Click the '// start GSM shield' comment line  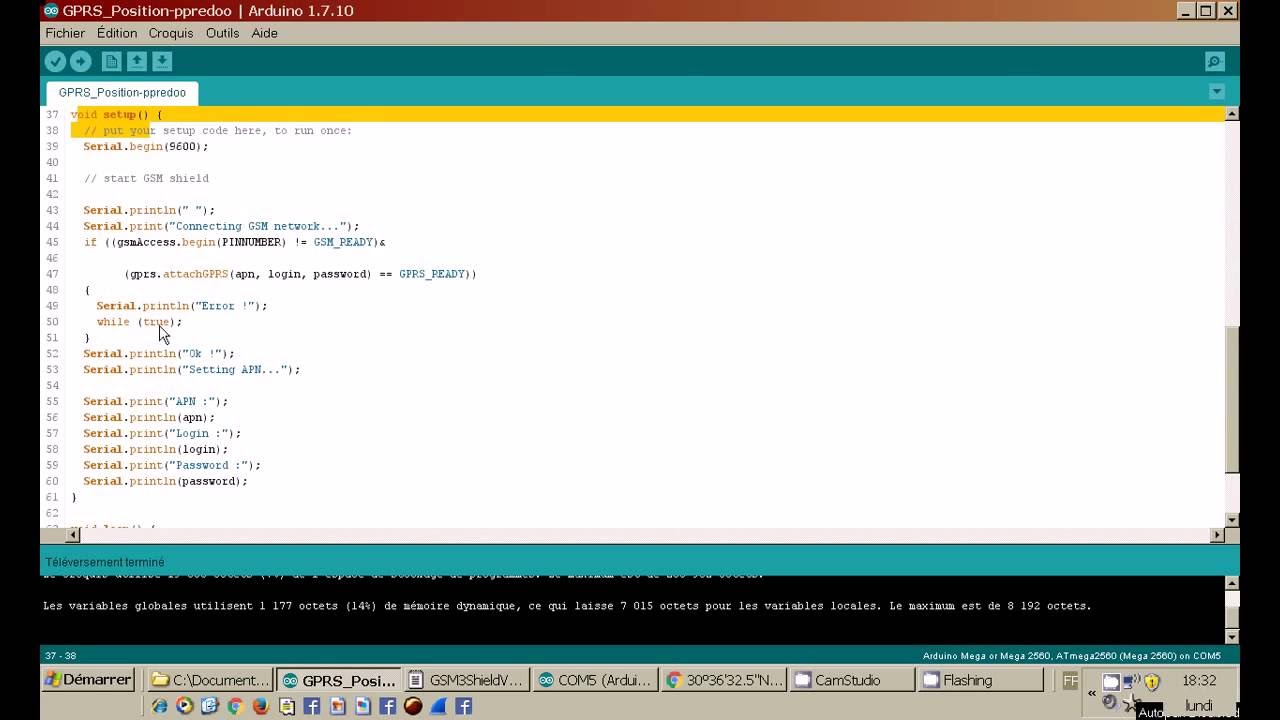point(146,178)
